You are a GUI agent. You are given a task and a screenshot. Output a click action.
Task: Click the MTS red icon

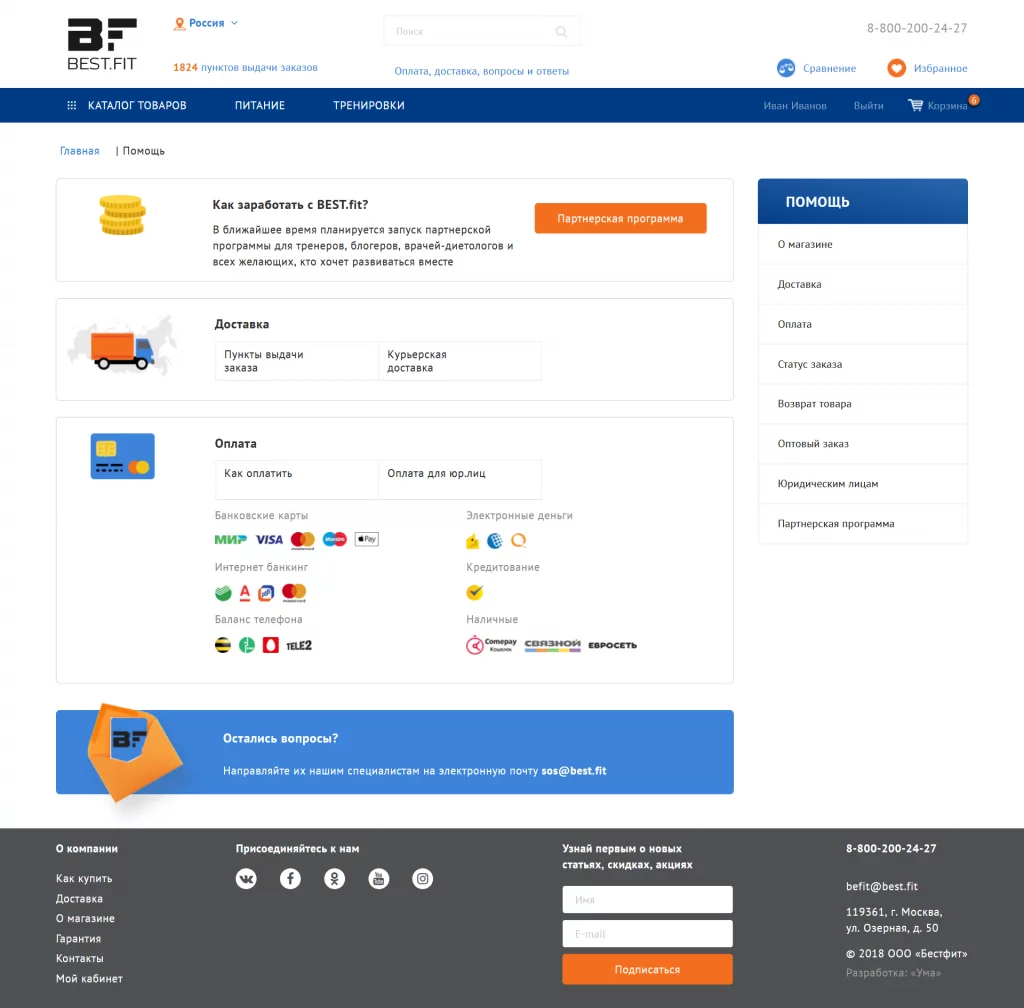270,645
